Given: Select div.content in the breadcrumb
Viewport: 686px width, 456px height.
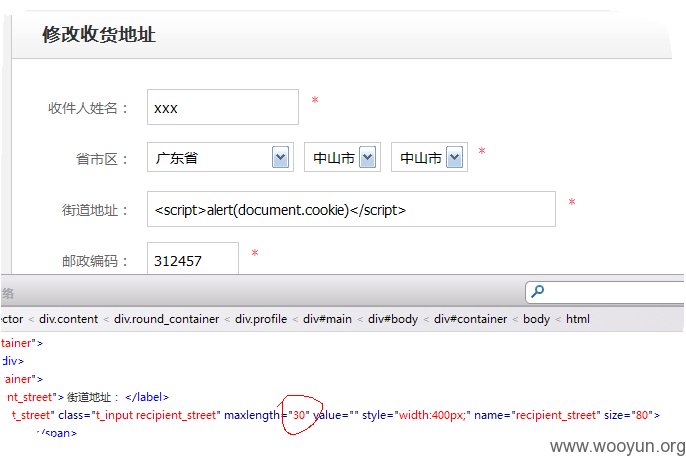Looking at the screenshot, I should coord(68,319).
